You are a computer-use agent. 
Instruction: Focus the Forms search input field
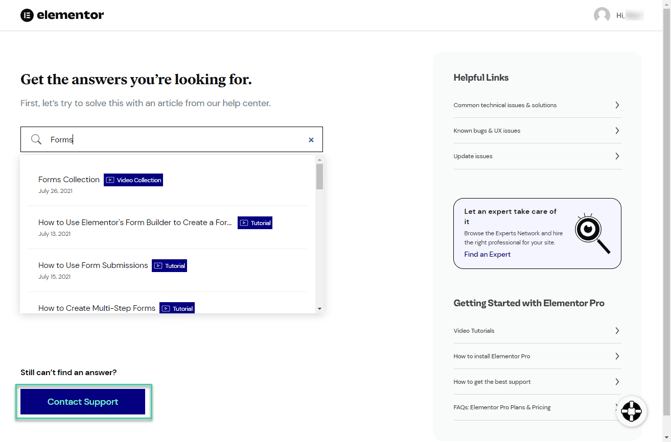coord(170,140)
